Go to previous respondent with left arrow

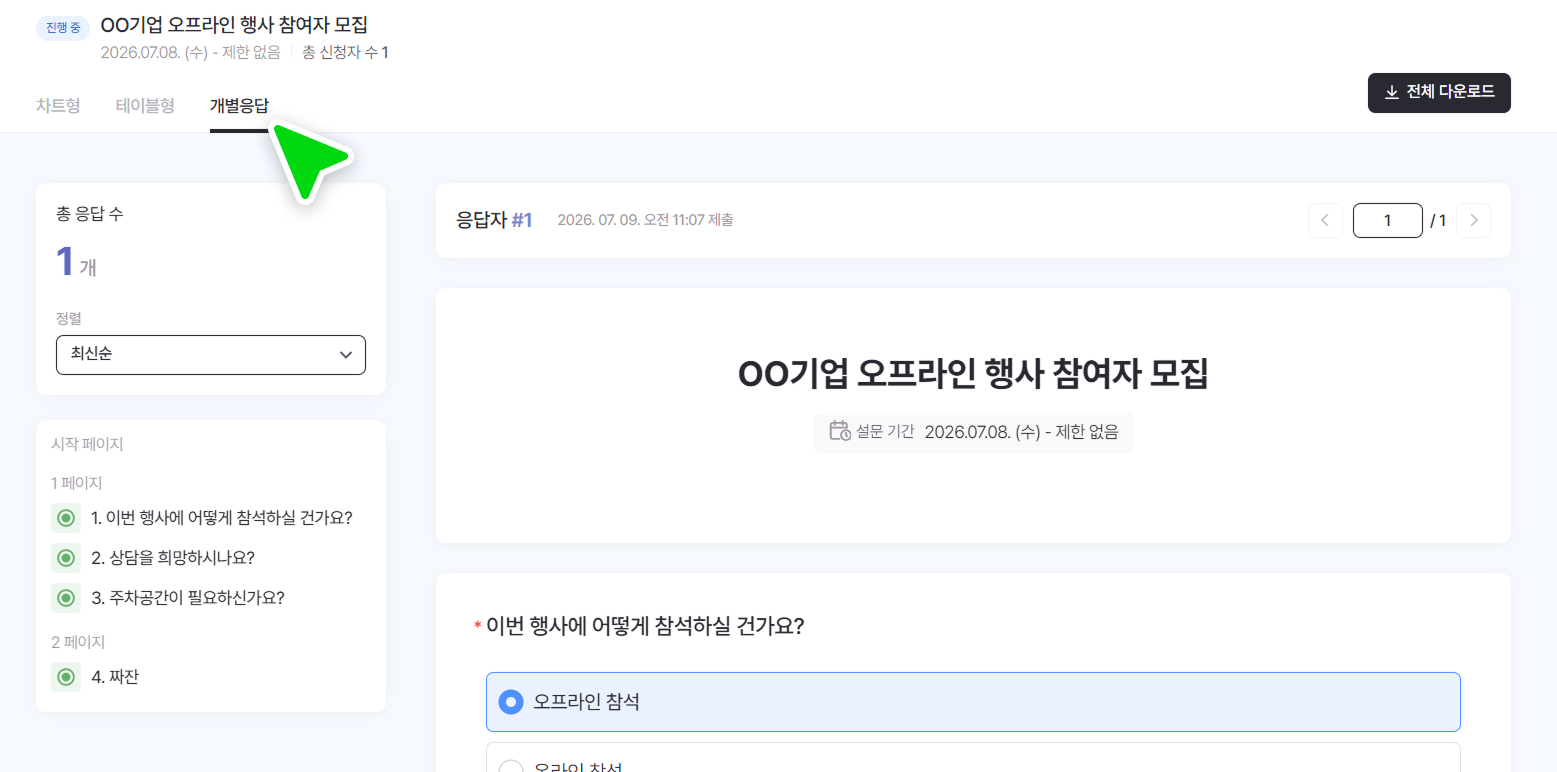[x=1325, y=221]
